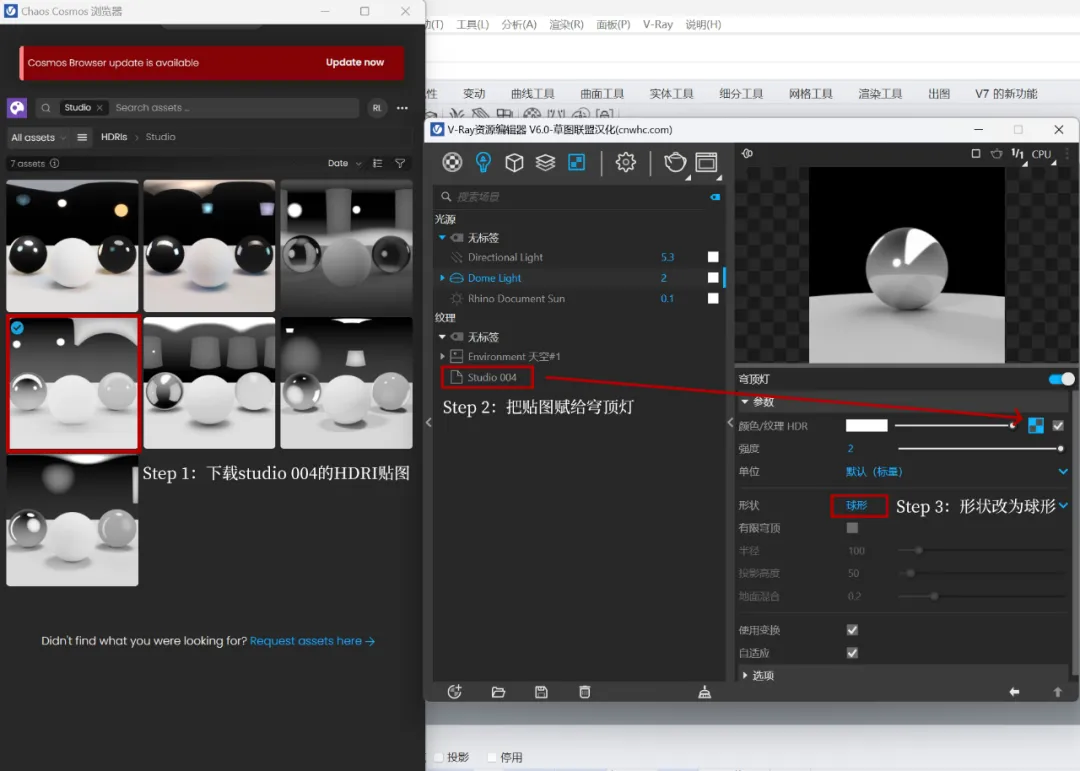1080x771 pixels.
Task: Start render with the teapot icon
Action: [x=675, y=163]
